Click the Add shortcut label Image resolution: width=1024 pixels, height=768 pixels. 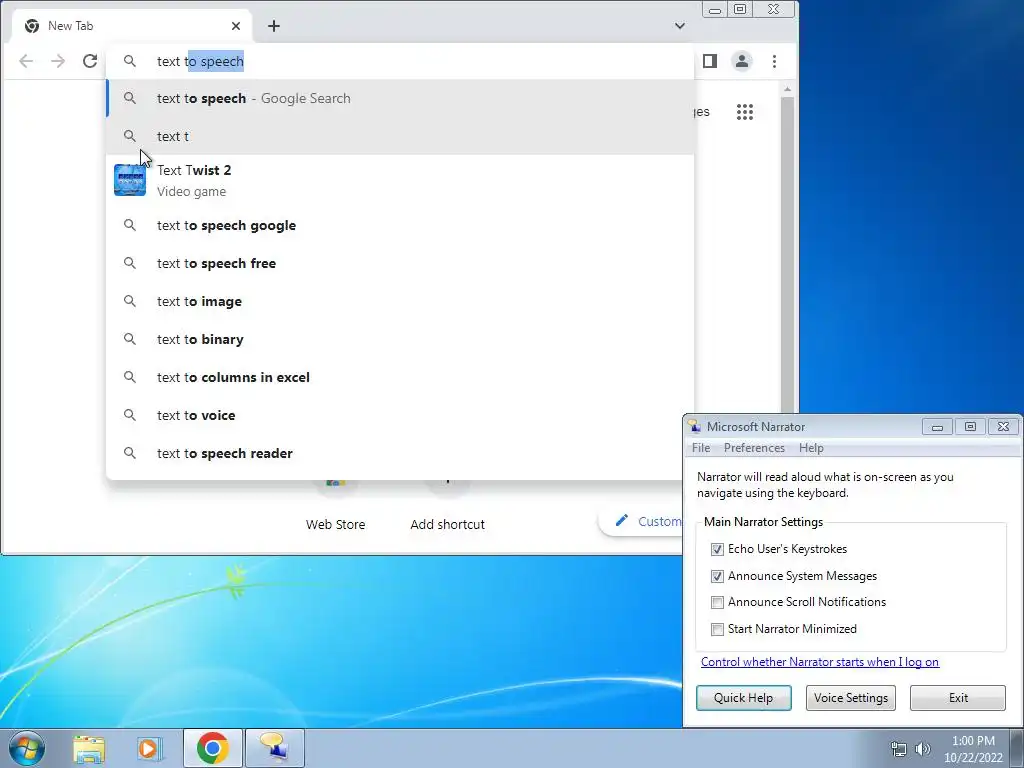click(x=447, y=524)
